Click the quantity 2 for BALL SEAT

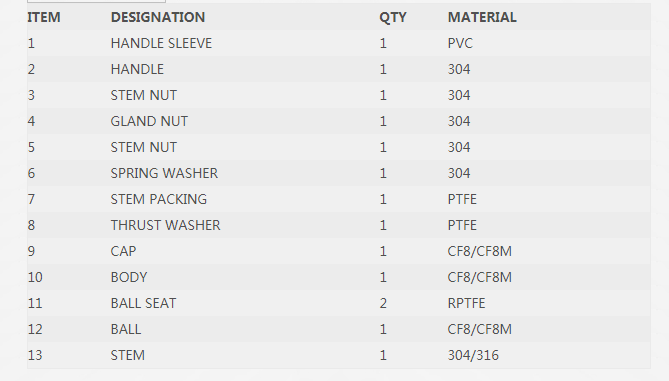coord(383,303)
